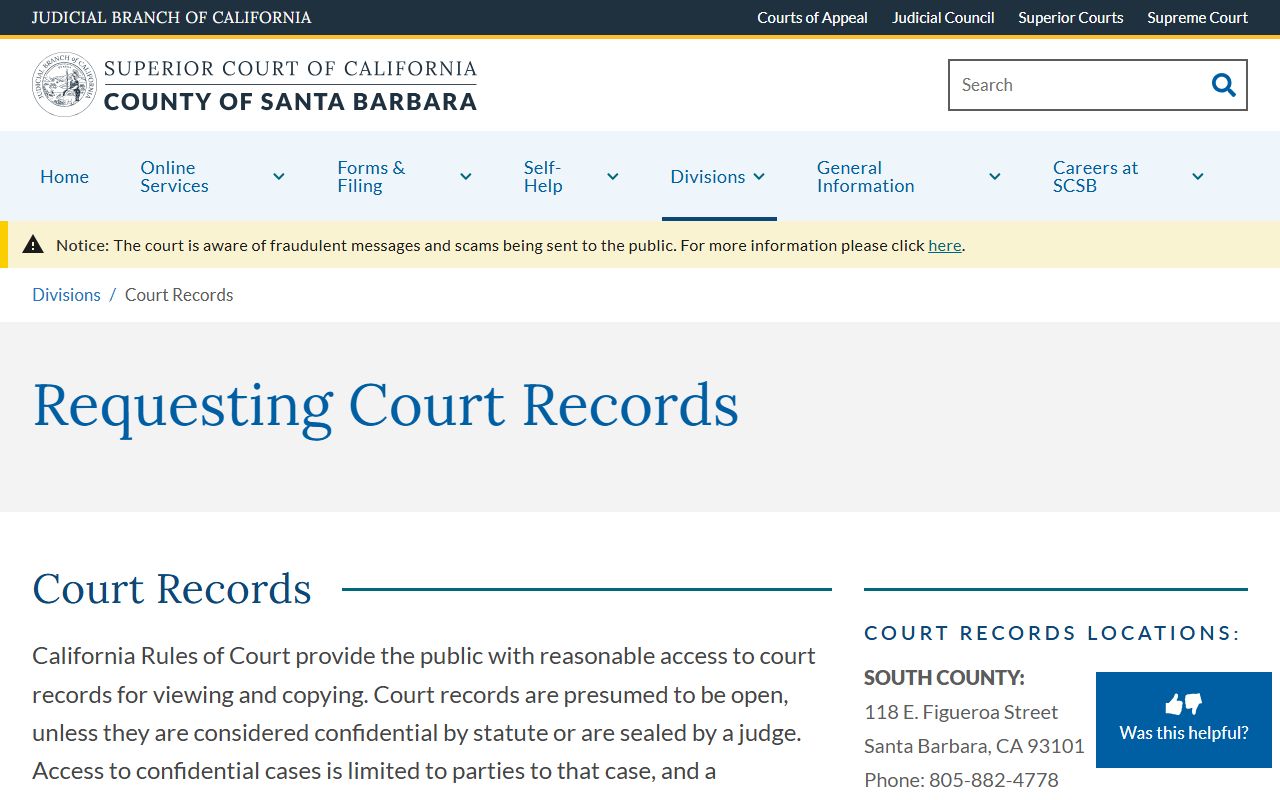Open the Online Services menu
Viewport: 1280px width, 800px height.
click(174, 177)
